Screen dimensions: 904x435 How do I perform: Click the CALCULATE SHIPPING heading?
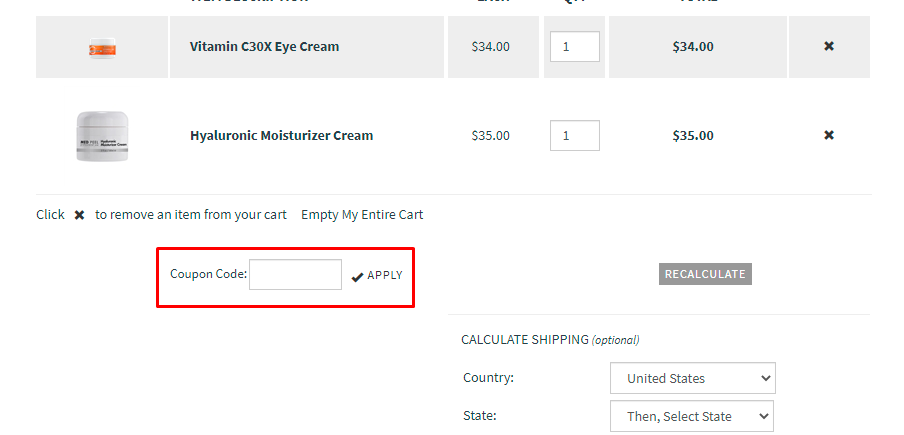[524, 340]
